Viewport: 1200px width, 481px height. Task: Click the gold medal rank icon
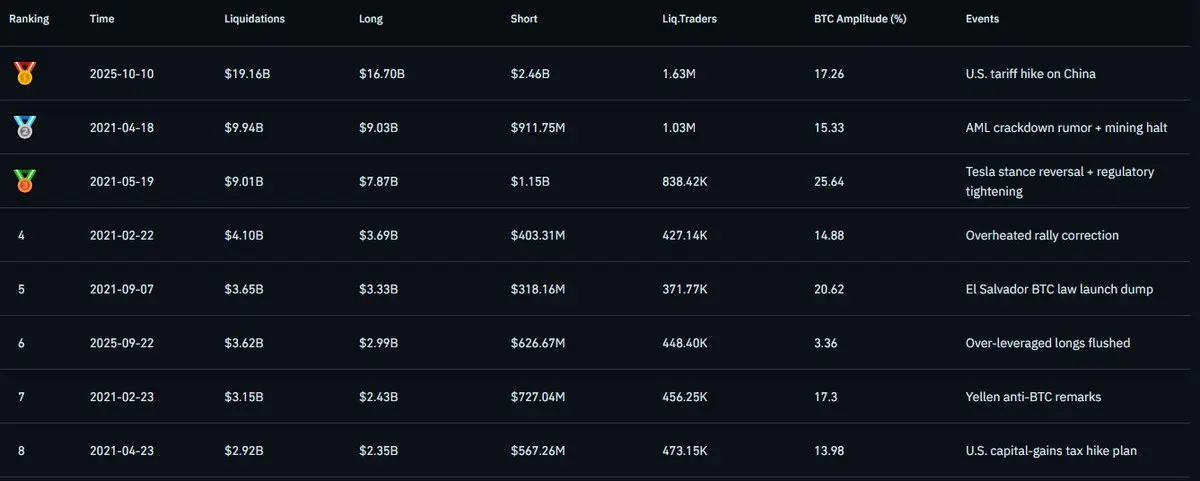pos(24,73)
